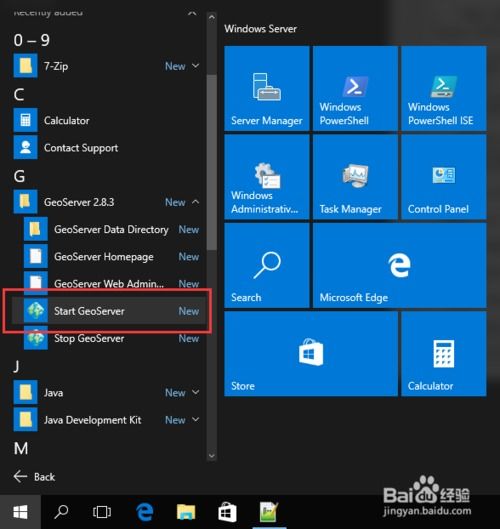
Task: Click the letter M section header
Action: coord(21,448)
